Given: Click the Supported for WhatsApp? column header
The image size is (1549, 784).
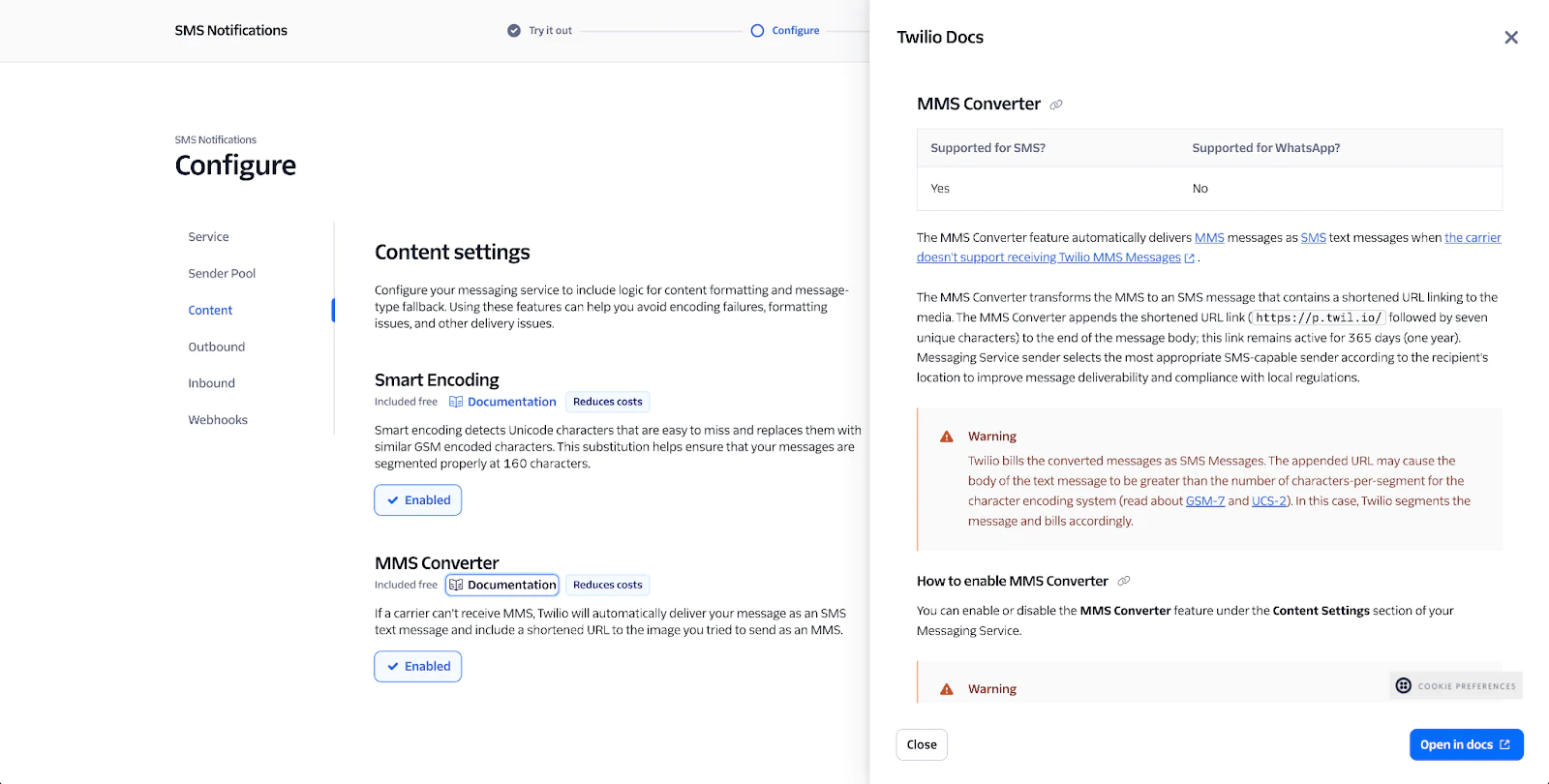Looking at the screenshot, I should click(x=1266, y=148).
